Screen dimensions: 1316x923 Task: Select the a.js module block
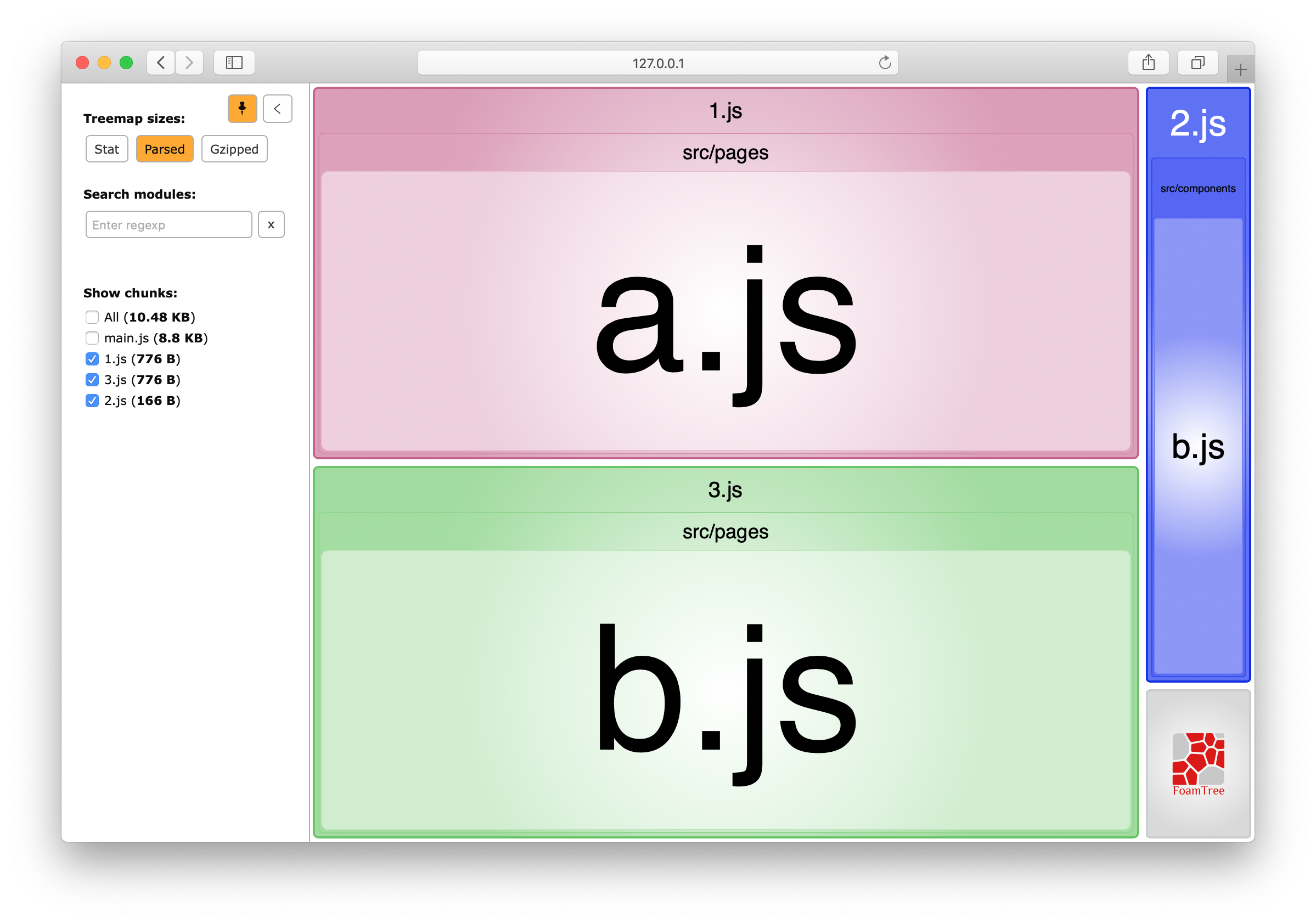point(726,311)
